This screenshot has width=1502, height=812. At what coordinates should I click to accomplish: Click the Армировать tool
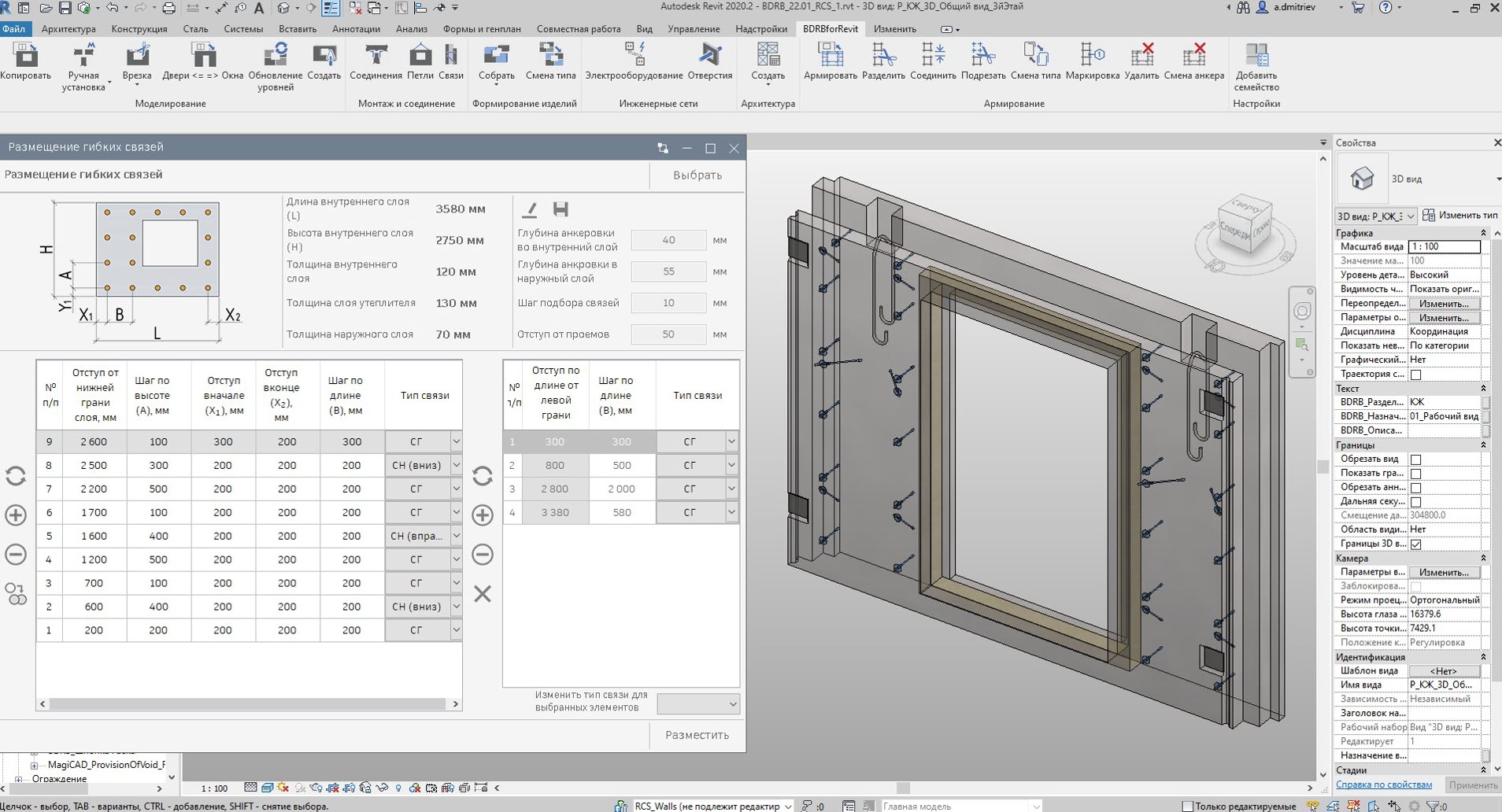click(830, 61)
